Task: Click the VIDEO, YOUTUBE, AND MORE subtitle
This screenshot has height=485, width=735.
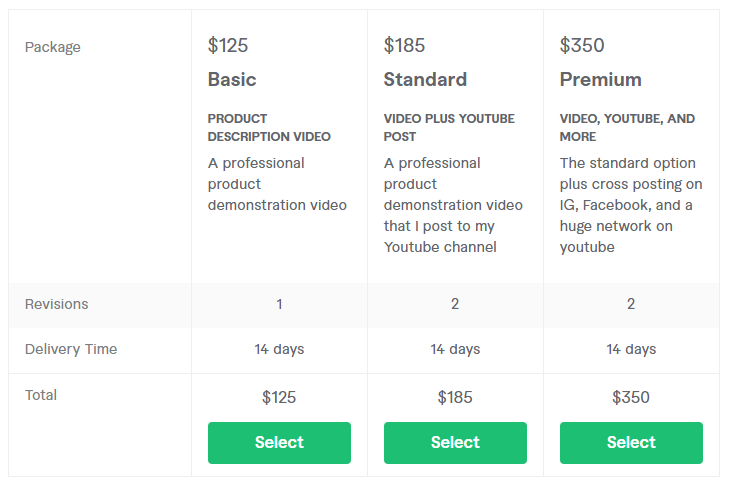Action: [x=627, y=127]
